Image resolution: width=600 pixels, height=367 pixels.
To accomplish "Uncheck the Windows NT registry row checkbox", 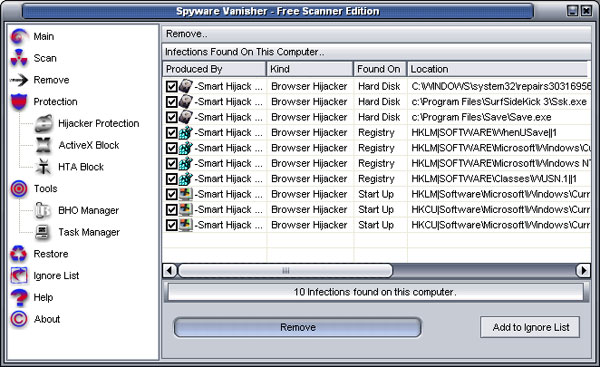I will [x=171, y=163].
